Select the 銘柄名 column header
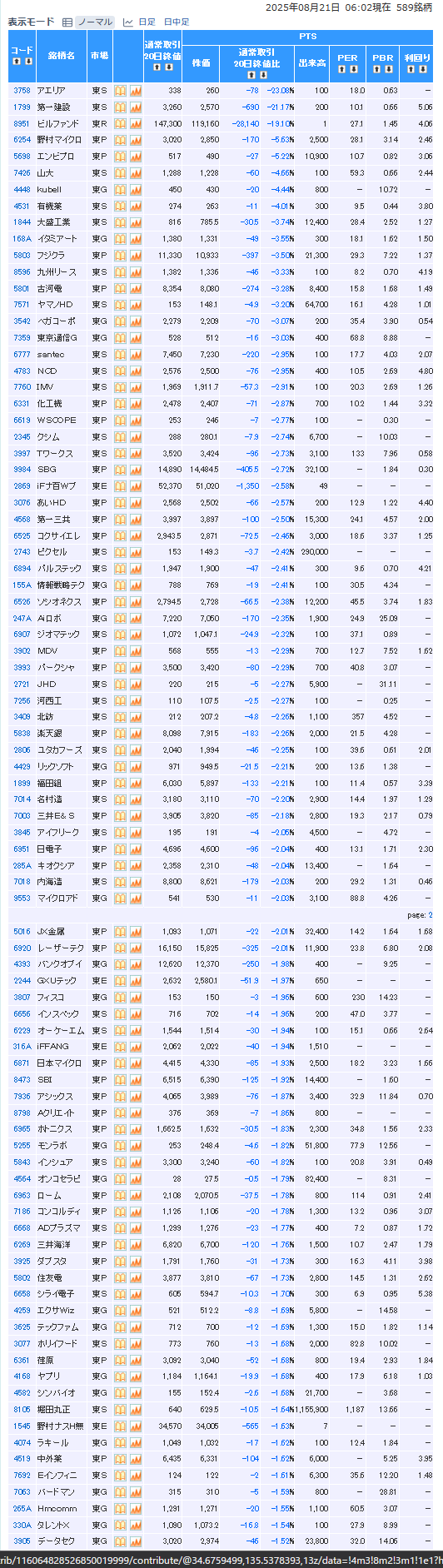Image resolution: width=443 pixels, height=1568 pixels. click(x=61, y=56)
